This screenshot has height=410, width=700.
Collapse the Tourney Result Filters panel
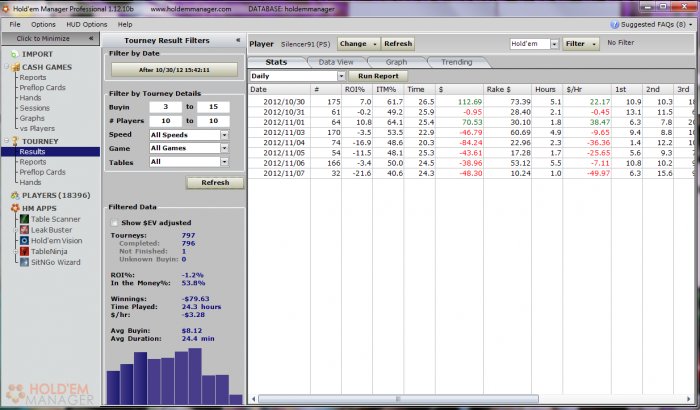[x=237, y=40]
